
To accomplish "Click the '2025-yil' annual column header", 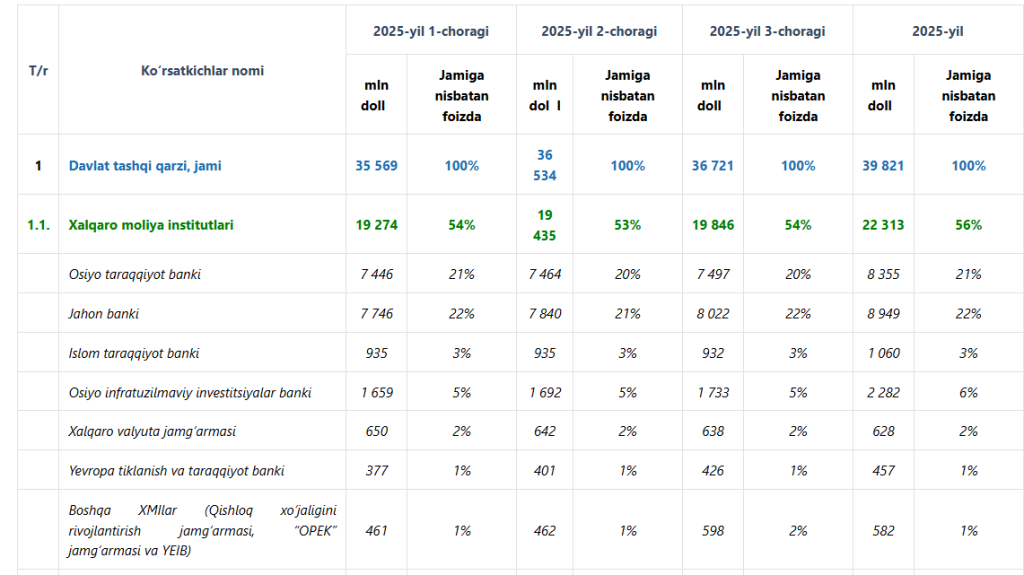I will pos(937,31).
